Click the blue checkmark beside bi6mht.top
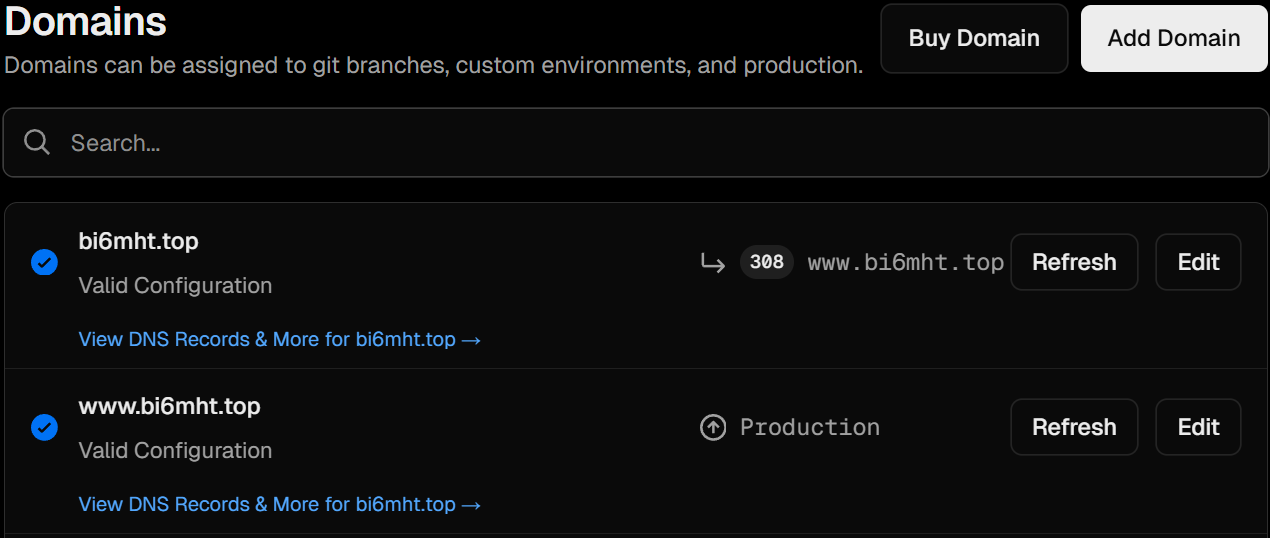Image resolution: width=1270 pixels, height=538 pixels. click(x=44, y=263)
